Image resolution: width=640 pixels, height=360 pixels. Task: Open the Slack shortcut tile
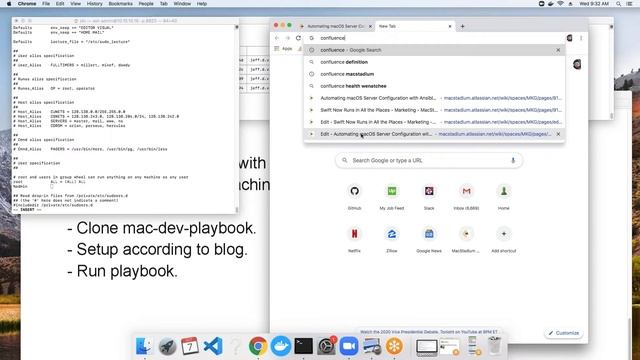tap(429, 196)
